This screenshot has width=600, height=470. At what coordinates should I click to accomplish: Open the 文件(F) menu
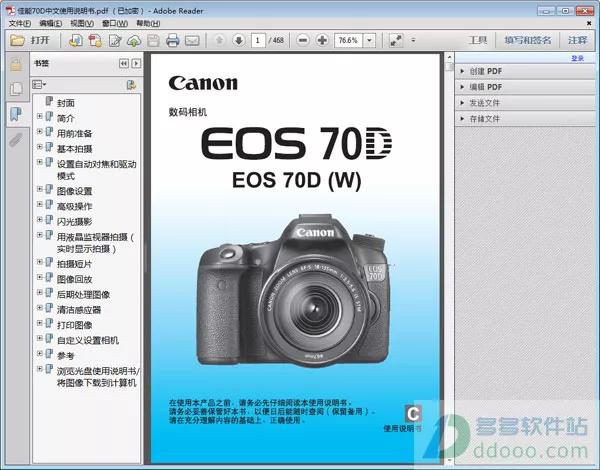pos(20,22)
